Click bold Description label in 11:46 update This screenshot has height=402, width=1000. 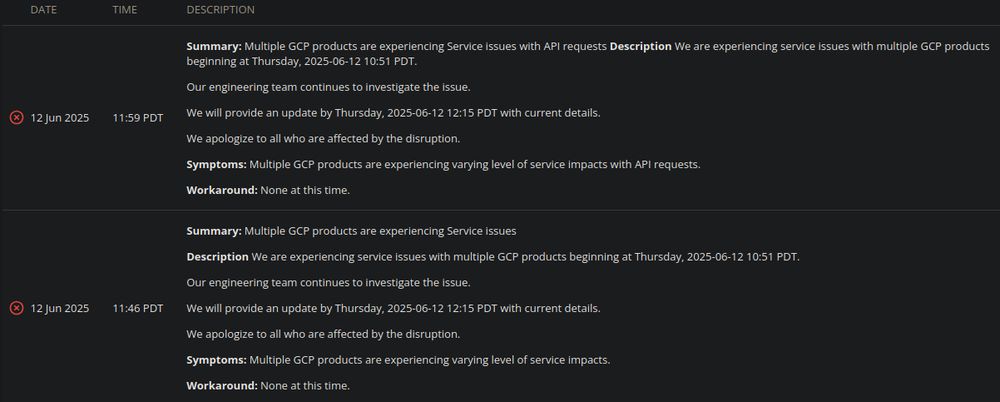[217, 257]
